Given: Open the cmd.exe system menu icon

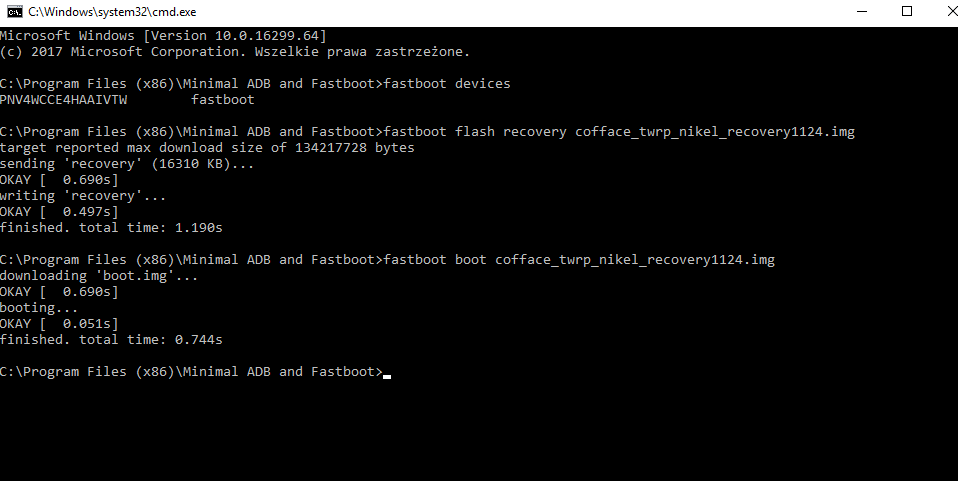Looking at the screenshot, I should coord(13,11).
